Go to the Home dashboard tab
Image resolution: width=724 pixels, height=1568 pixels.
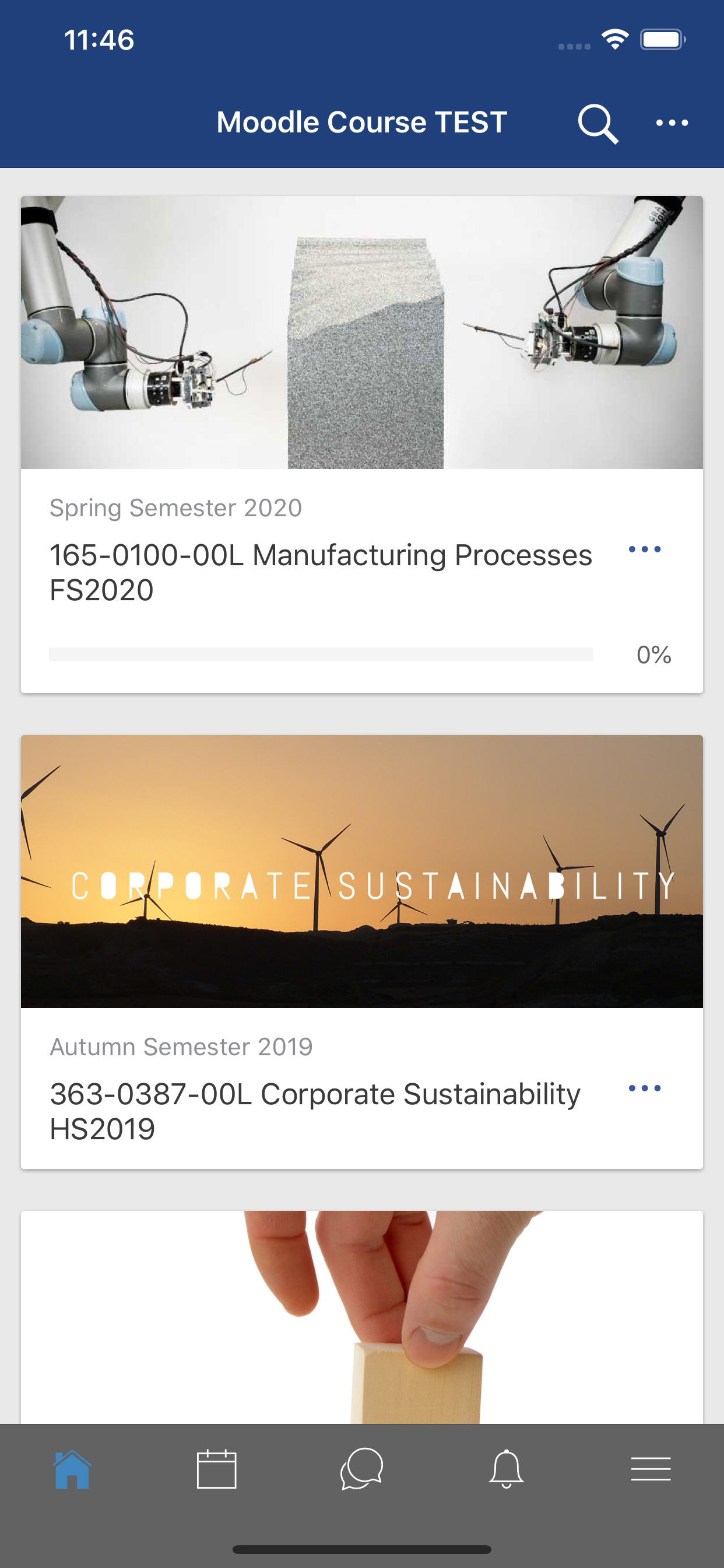click(72, 1469)
